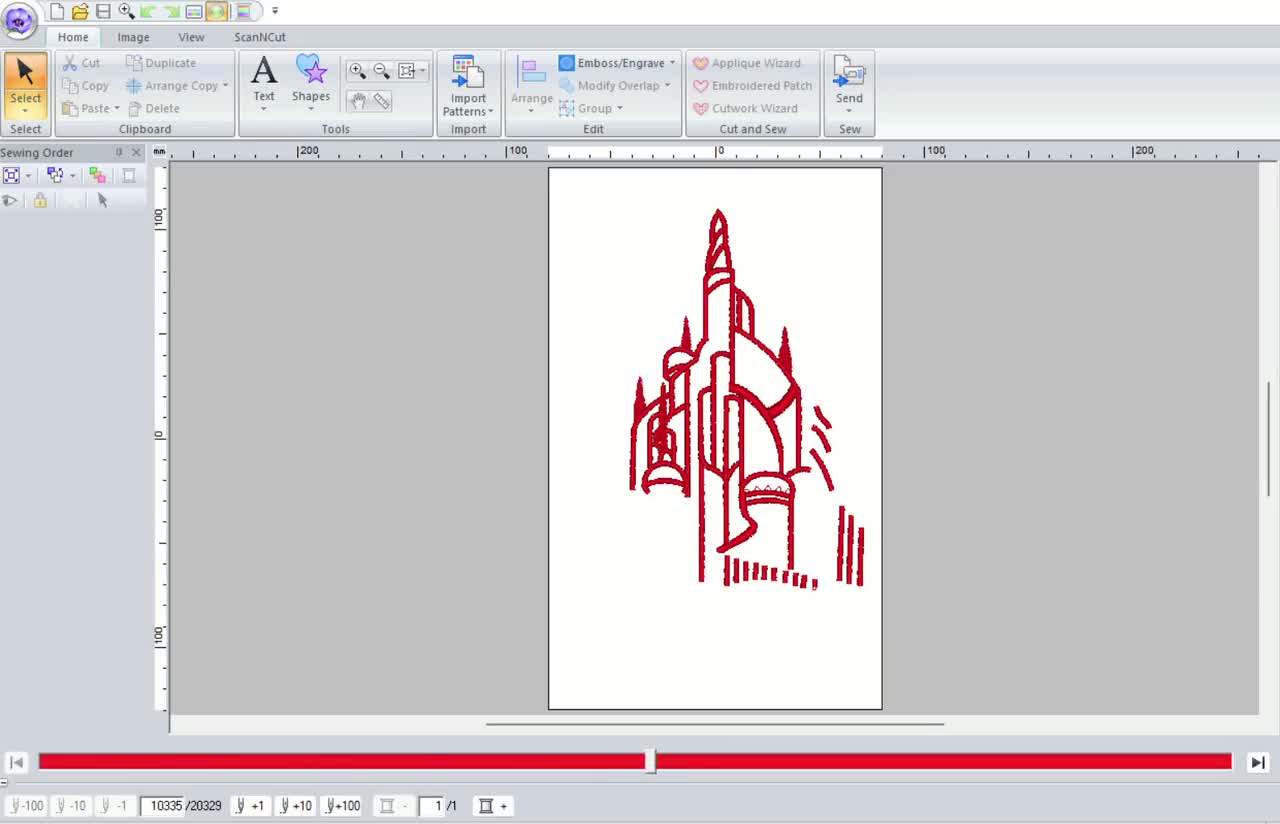Image resolution: width=1280 pixels, height=824 pixels.
Task: Toggle the Pan hand tool
Action: 358,101
